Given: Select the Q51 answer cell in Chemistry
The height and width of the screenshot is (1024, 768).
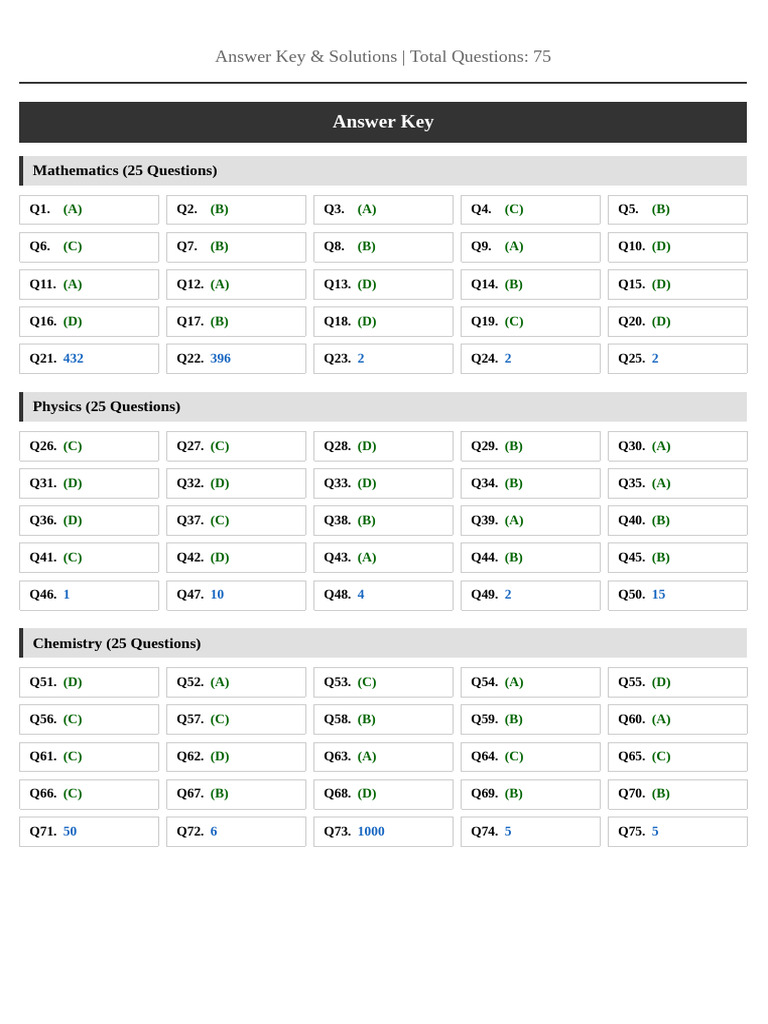Looking at the screenshot, I should coord(89,682).
